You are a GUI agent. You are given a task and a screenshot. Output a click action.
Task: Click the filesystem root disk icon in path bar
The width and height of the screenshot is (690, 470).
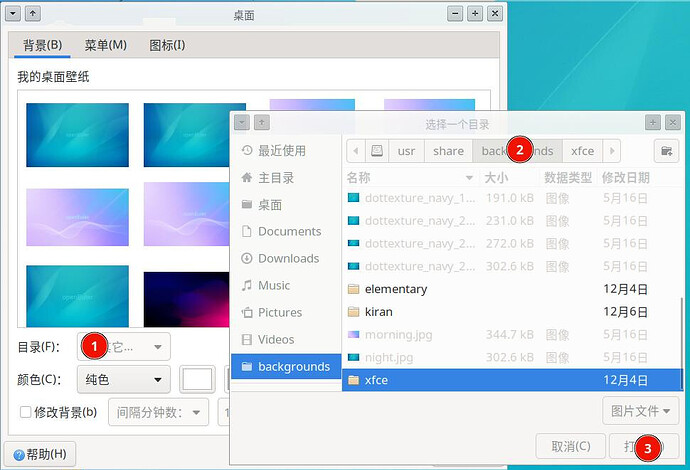coord(376,151)
